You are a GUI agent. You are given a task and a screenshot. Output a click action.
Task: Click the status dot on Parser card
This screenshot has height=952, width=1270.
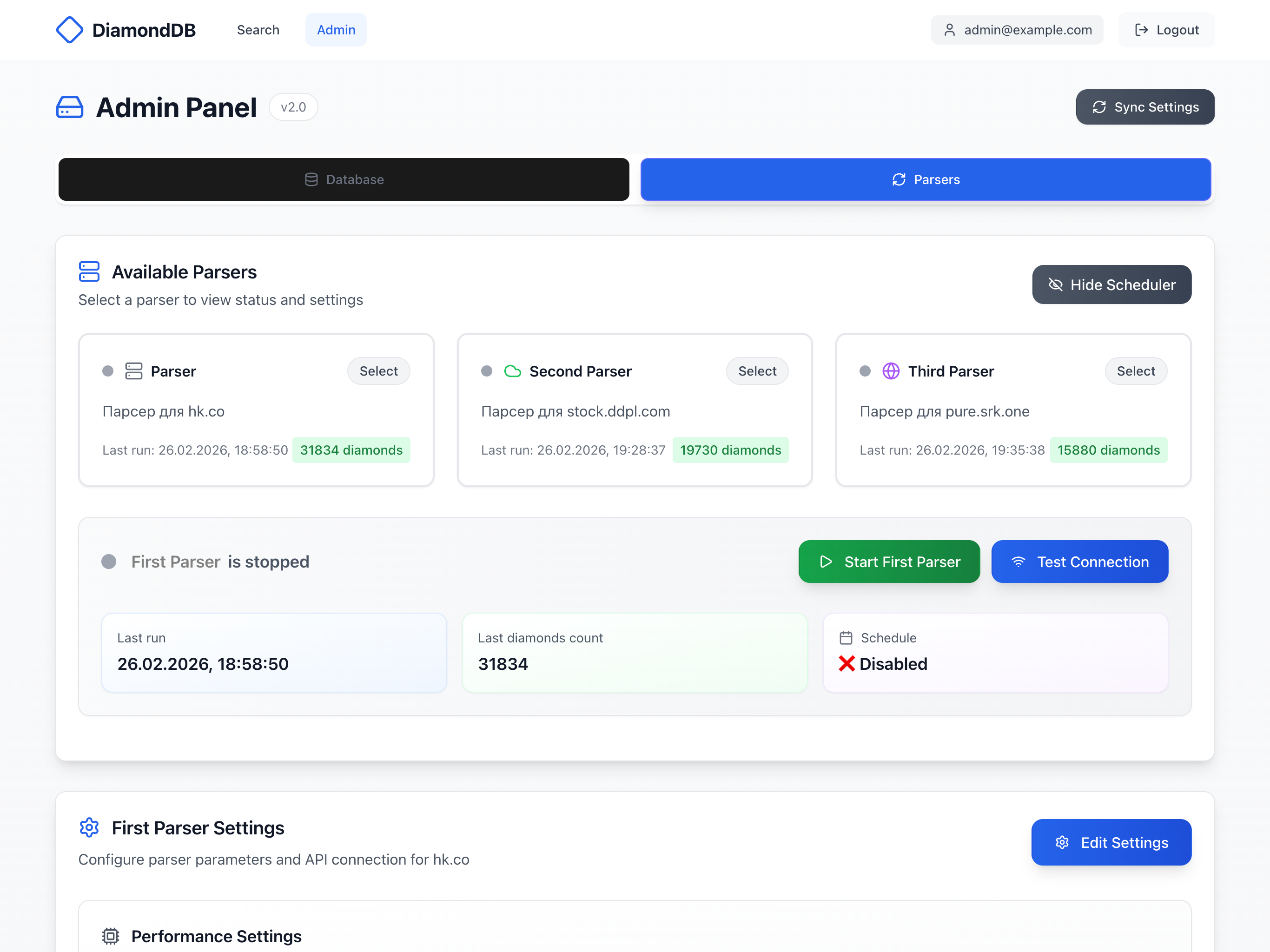(x=108, y=371)
